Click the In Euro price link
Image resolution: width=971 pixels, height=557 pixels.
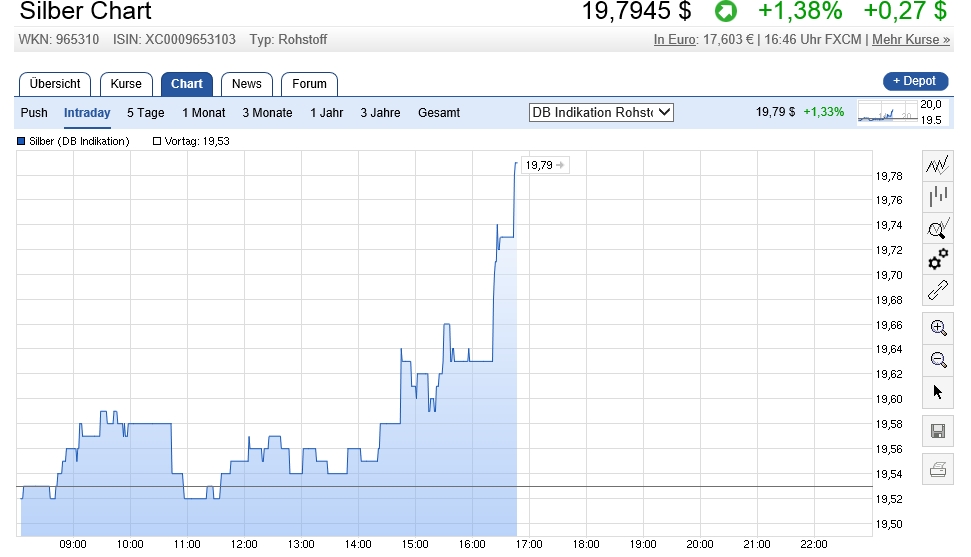point(674,40)
